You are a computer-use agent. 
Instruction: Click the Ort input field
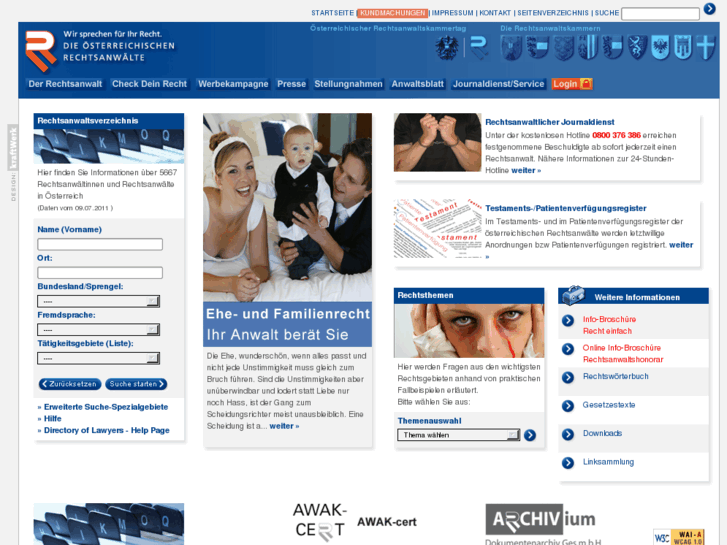point(100,273)
